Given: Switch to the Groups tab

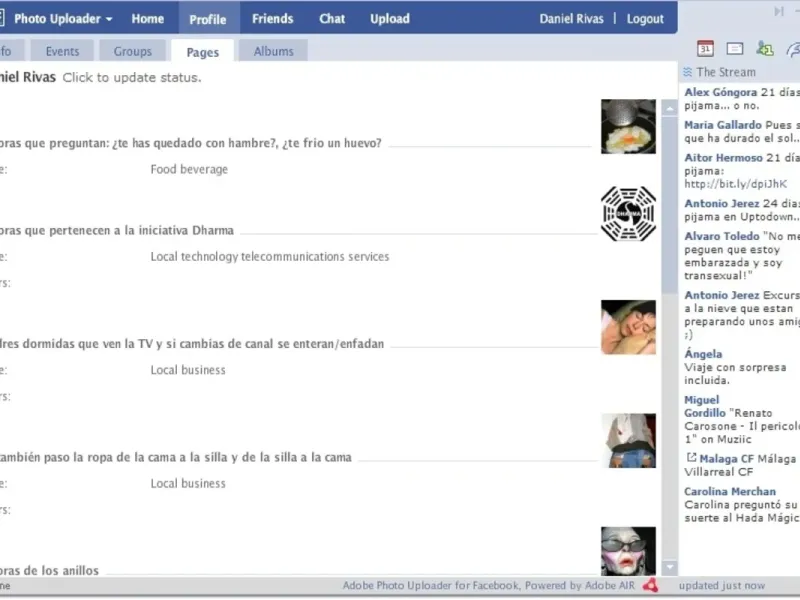Looking at the screenshot, I should click(x=133, y=51).
